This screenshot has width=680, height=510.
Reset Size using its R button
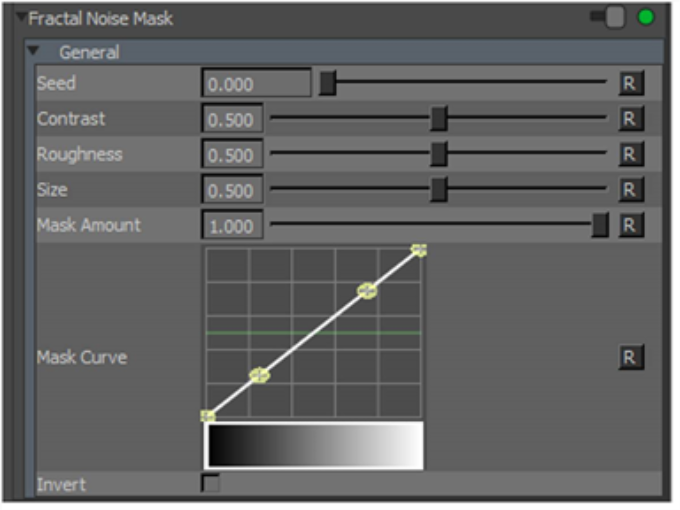coord(629,190)
